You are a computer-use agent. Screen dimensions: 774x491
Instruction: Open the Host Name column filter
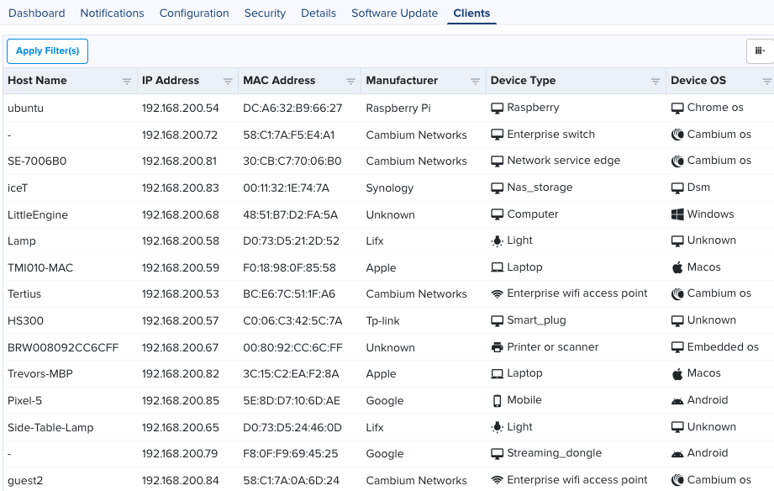[127, 81]
